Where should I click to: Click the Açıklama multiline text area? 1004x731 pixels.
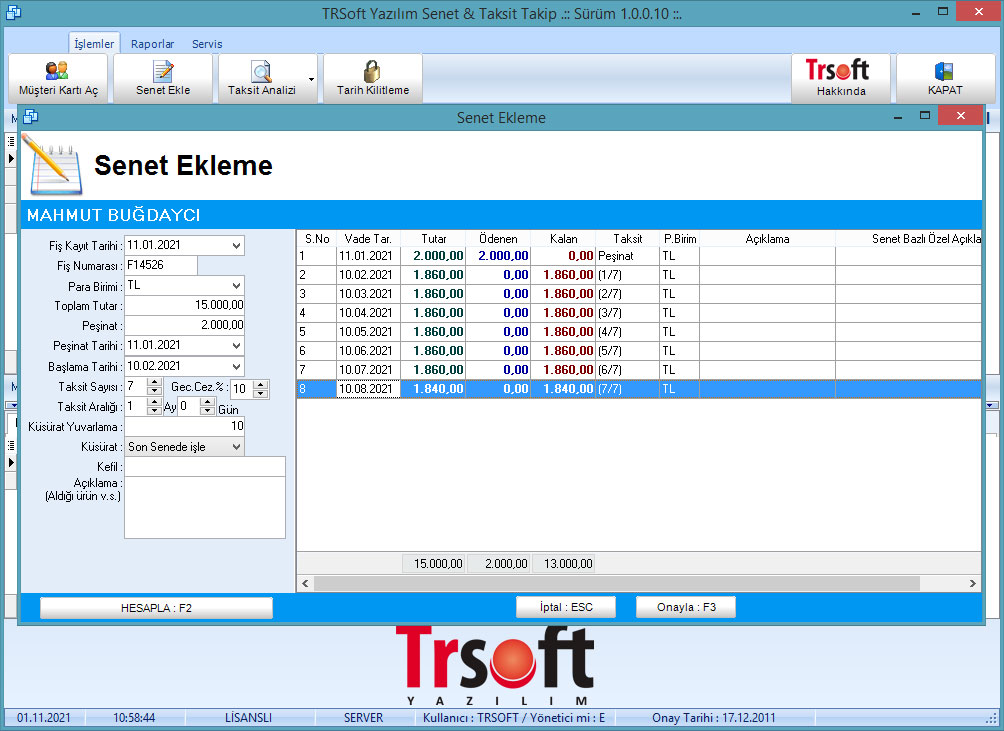pyautogui.click(x=205, y=508)
